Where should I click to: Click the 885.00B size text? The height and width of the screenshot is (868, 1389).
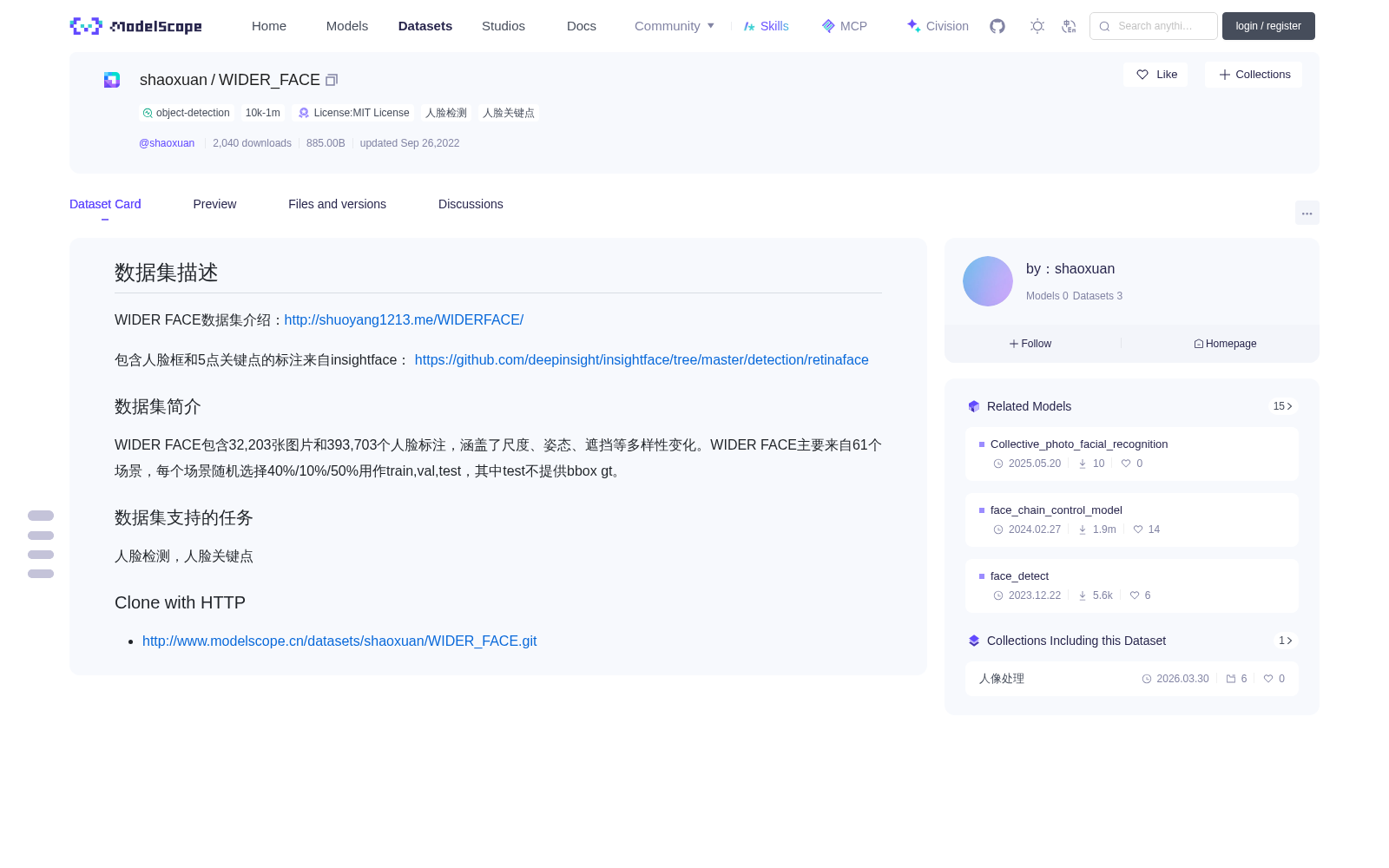coord(326,143)
